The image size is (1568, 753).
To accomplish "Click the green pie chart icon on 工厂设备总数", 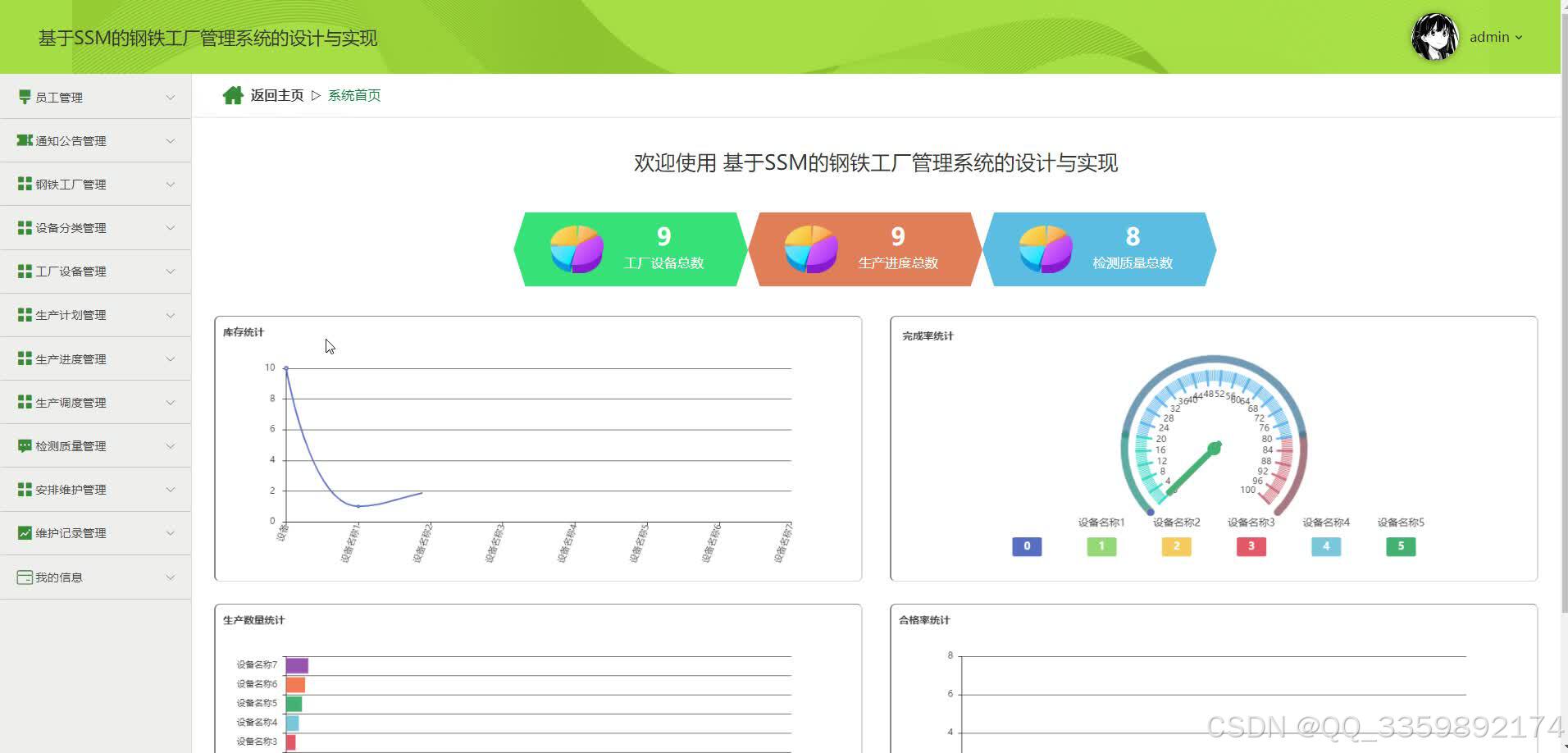I will point(576,249).
